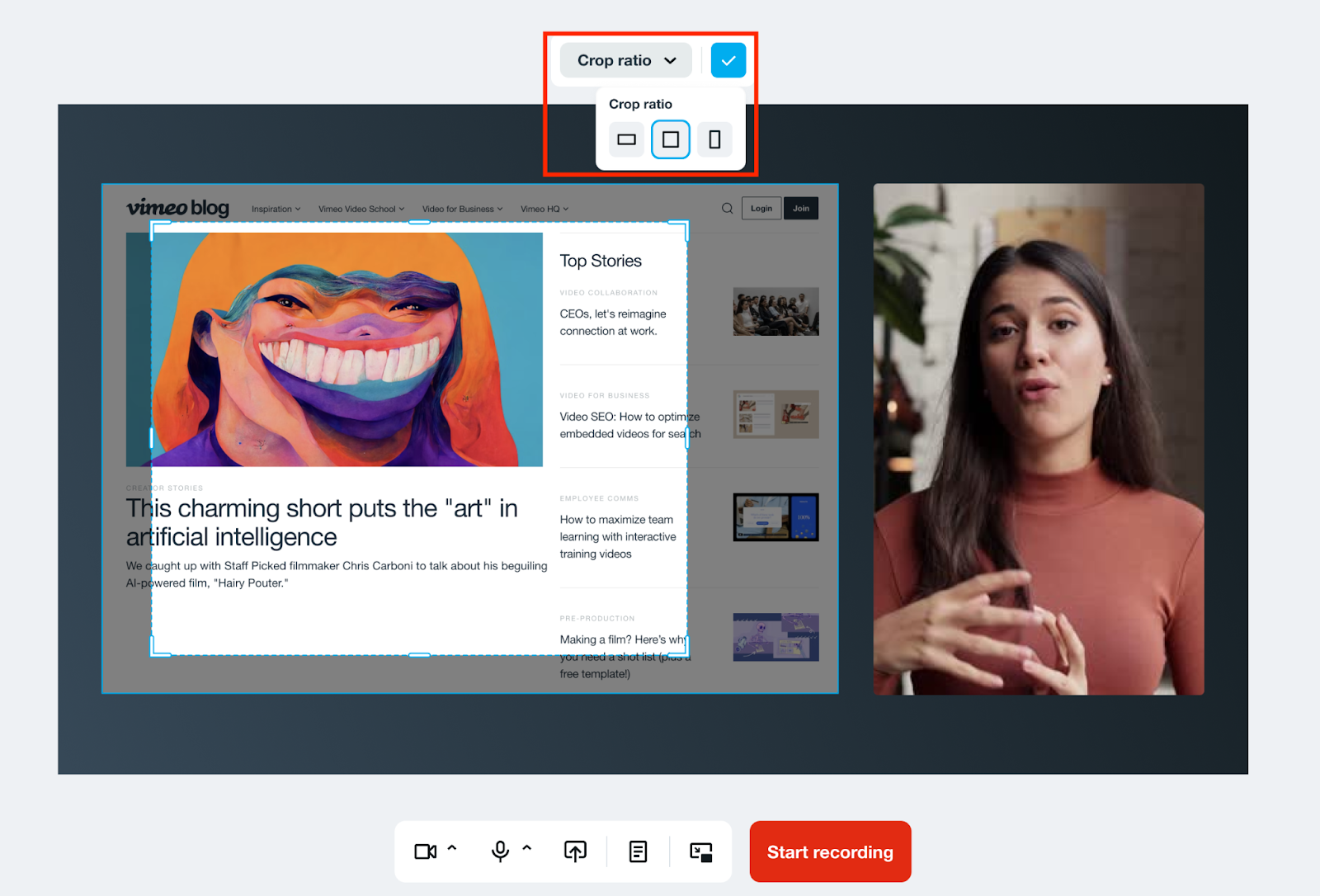Open the teleprompter notes icon
Image resolution: width=1320 pixels, height=896 pixels.
[638, 851]
